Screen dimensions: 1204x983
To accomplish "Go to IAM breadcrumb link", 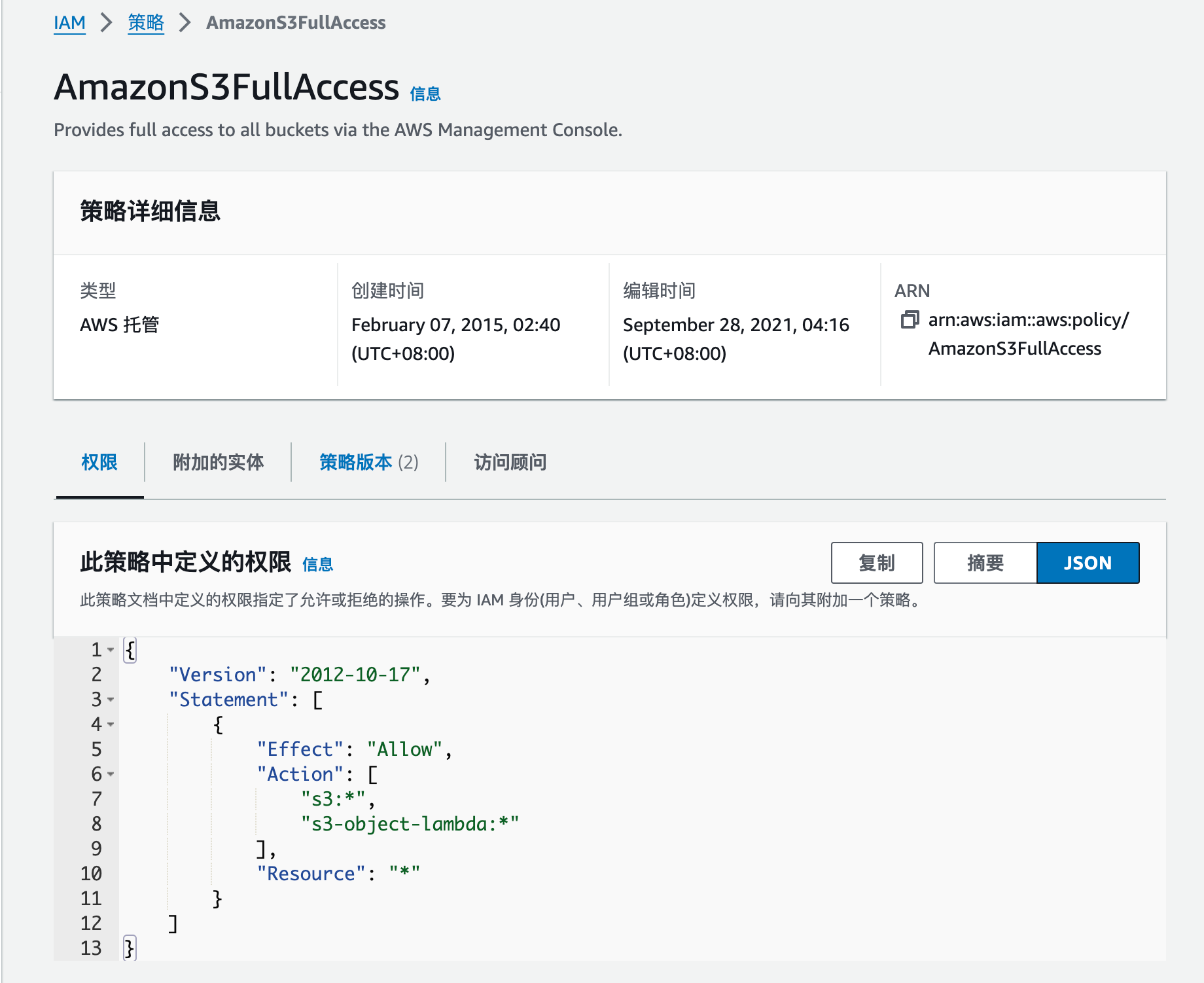I will (69, 23).
